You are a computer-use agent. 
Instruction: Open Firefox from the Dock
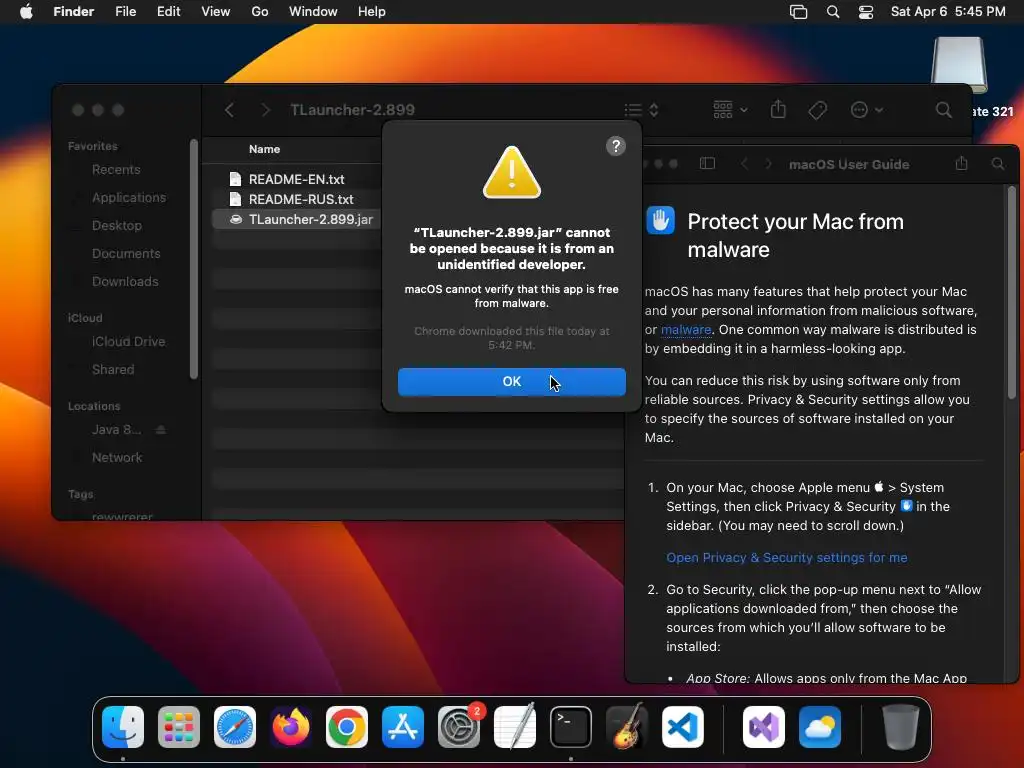[x=291, y=727]
